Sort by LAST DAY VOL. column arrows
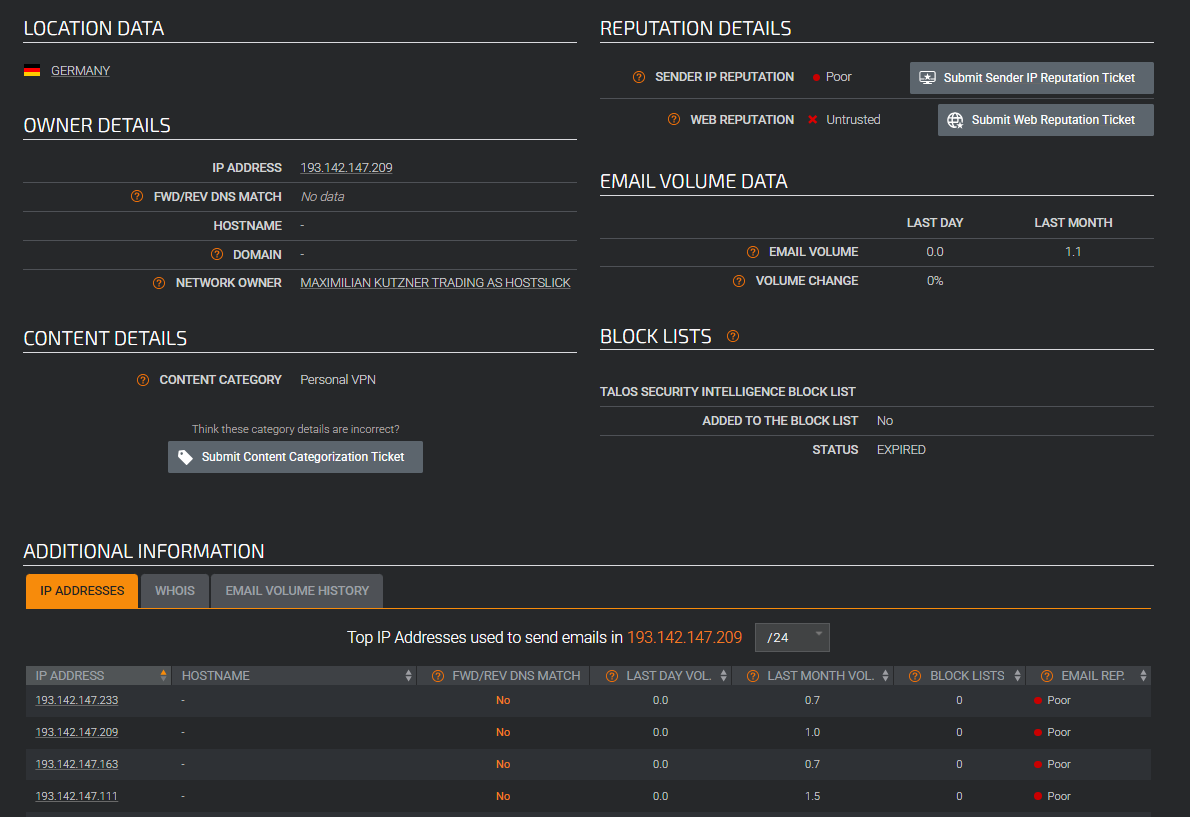The width and height of the screenshot is (1190, 817). click(x=723, y=676)
